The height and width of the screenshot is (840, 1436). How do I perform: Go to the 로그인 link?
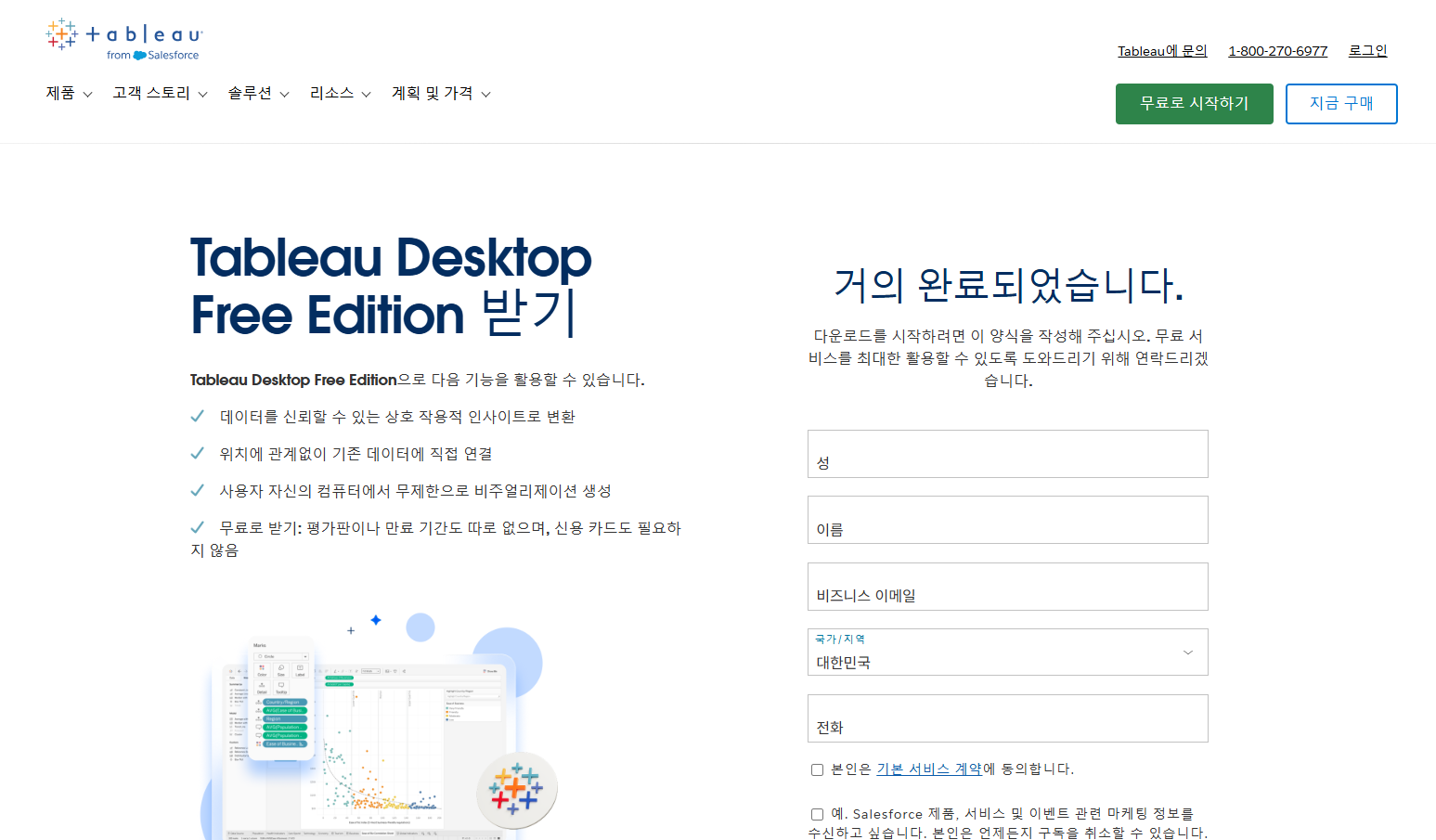1367,51
